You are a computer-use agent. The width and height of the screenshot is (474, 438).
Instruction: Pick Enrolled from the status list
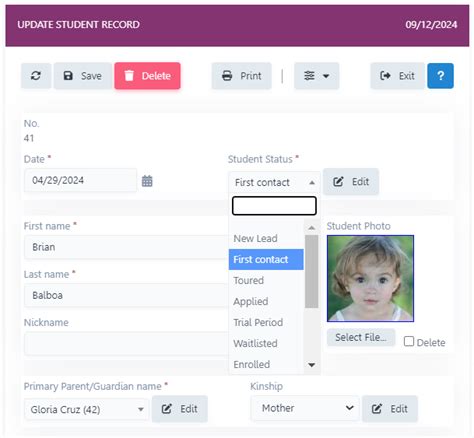[266, 364]
